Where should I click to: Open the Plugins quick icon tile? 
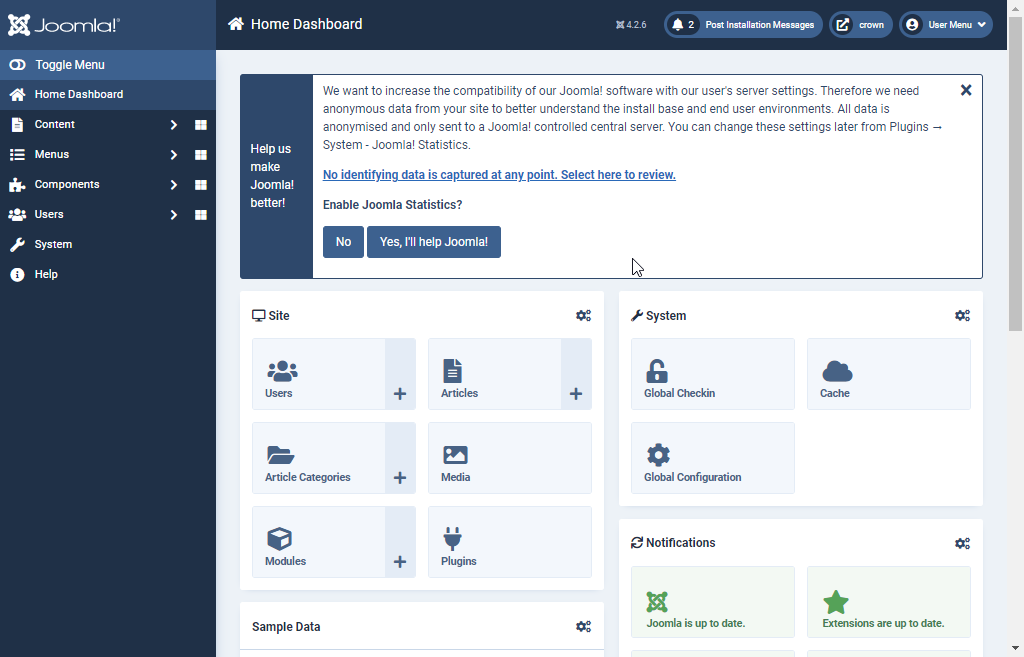click(x=510, y=542)
